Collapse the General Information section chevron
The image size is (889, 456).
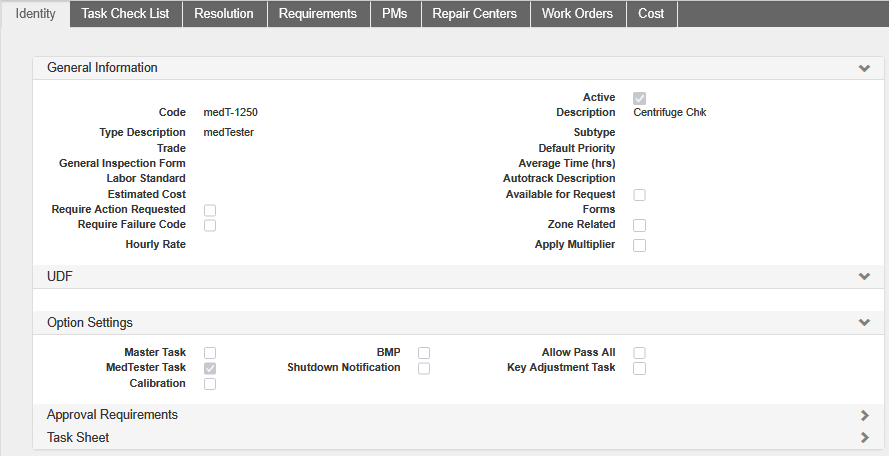pos(863,69)
